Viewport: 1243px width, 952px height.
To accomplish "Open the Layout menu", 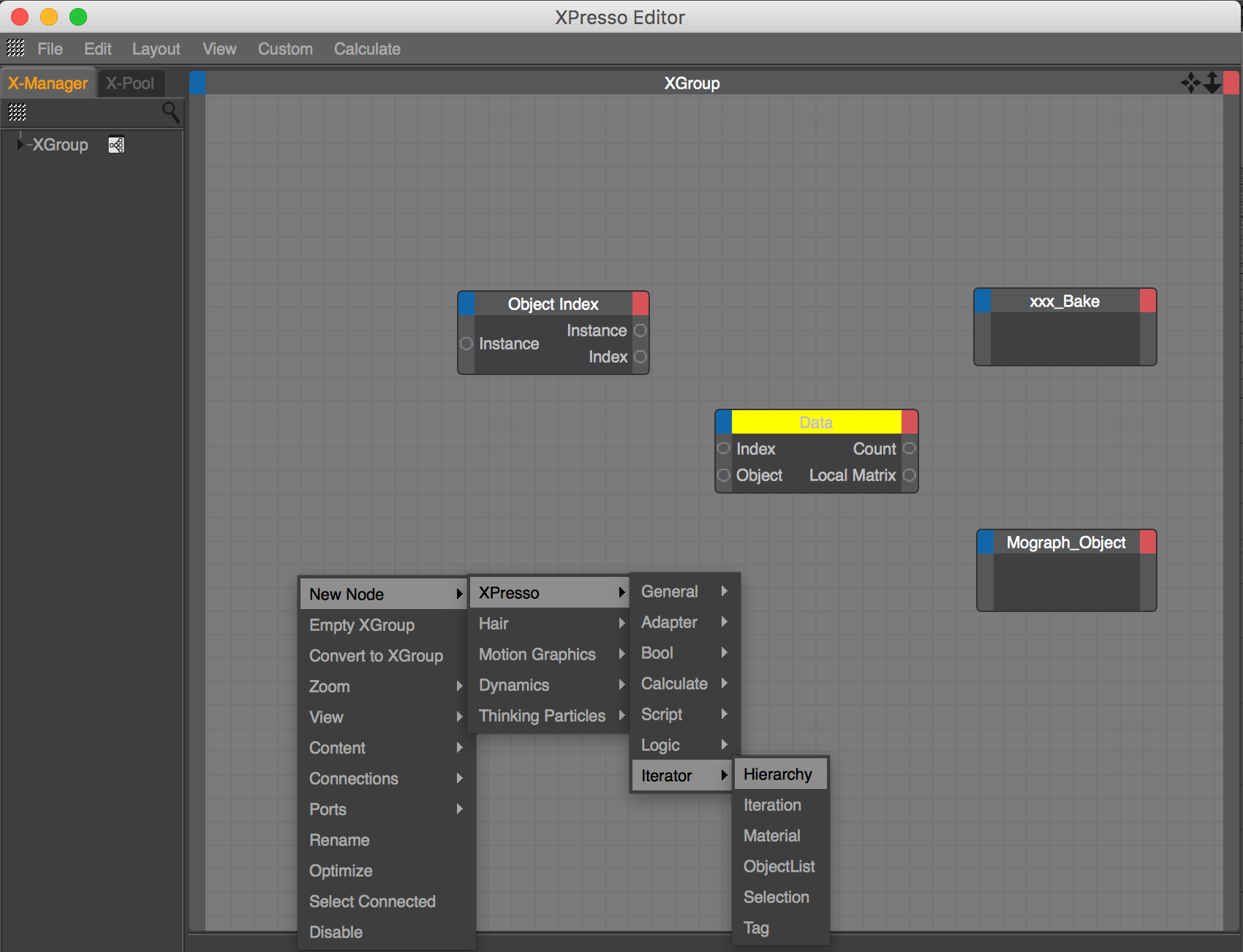I will 156,49.
